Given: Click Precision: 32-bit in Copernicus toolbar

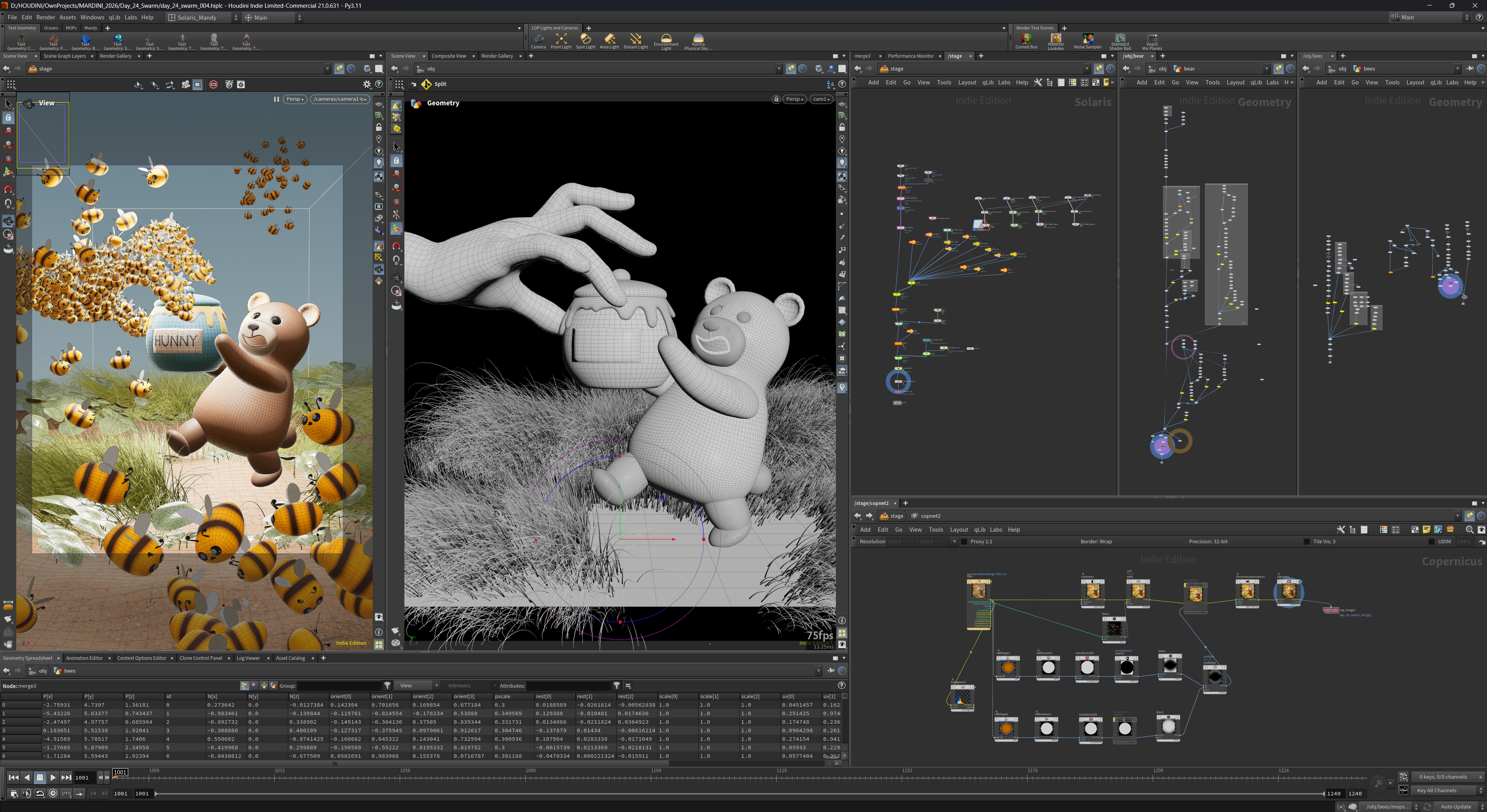Looking at the screenshot, I should (x=1208, y=541).
